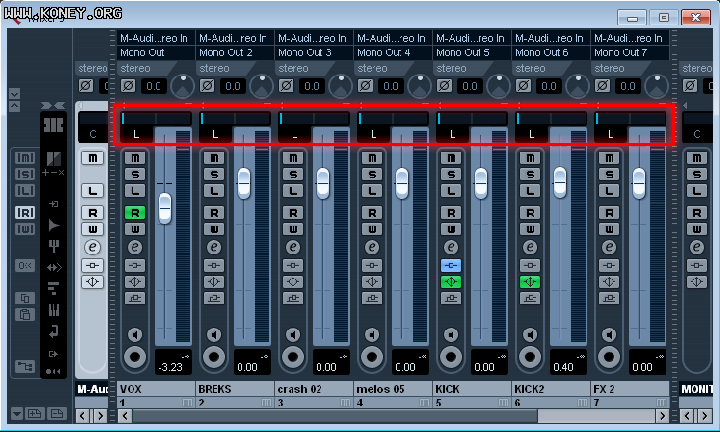The height and width of the screenshot is (432, 720).
Task: Click the right arrow of channel scrollbar
Action: click(x=662, y=416)
